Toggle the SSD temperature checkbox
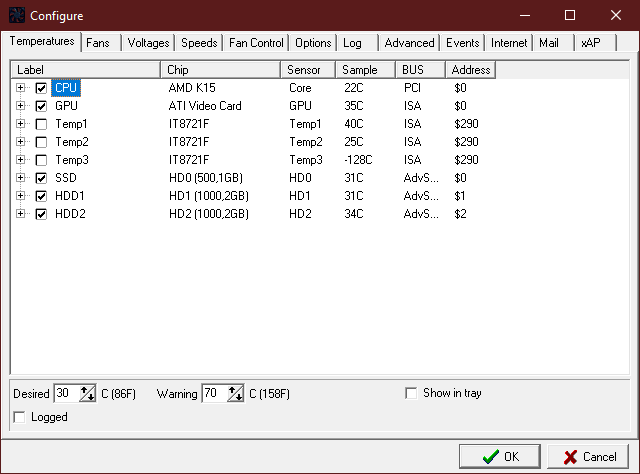This screenshot has width=640, height=474. 41,178
